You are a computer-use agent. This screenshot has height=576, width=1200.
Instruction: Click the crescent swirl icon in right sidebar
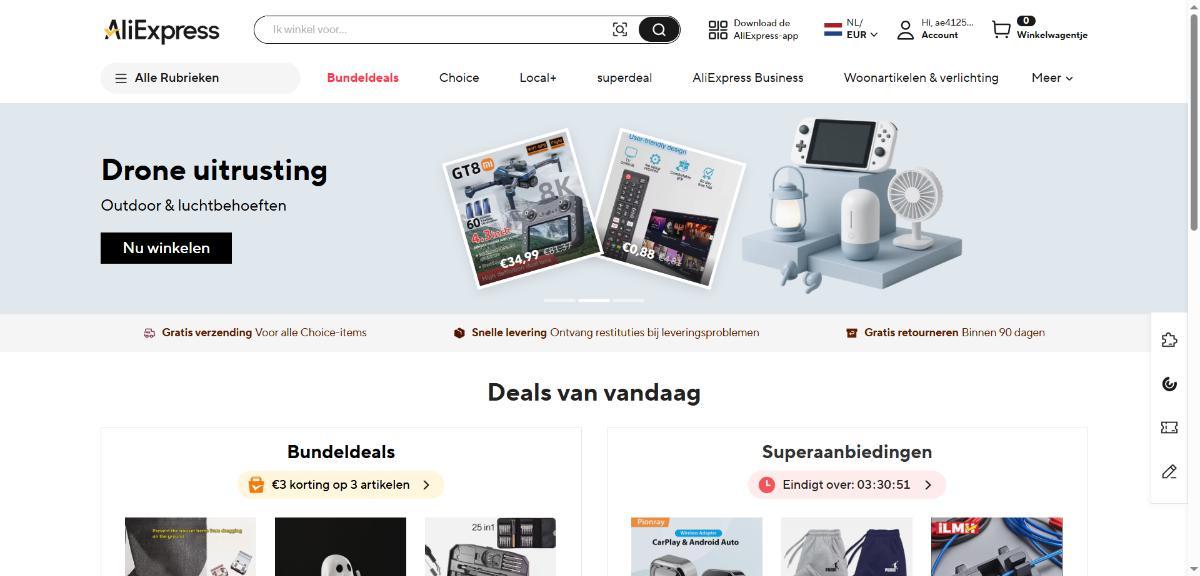[1169, 384]
